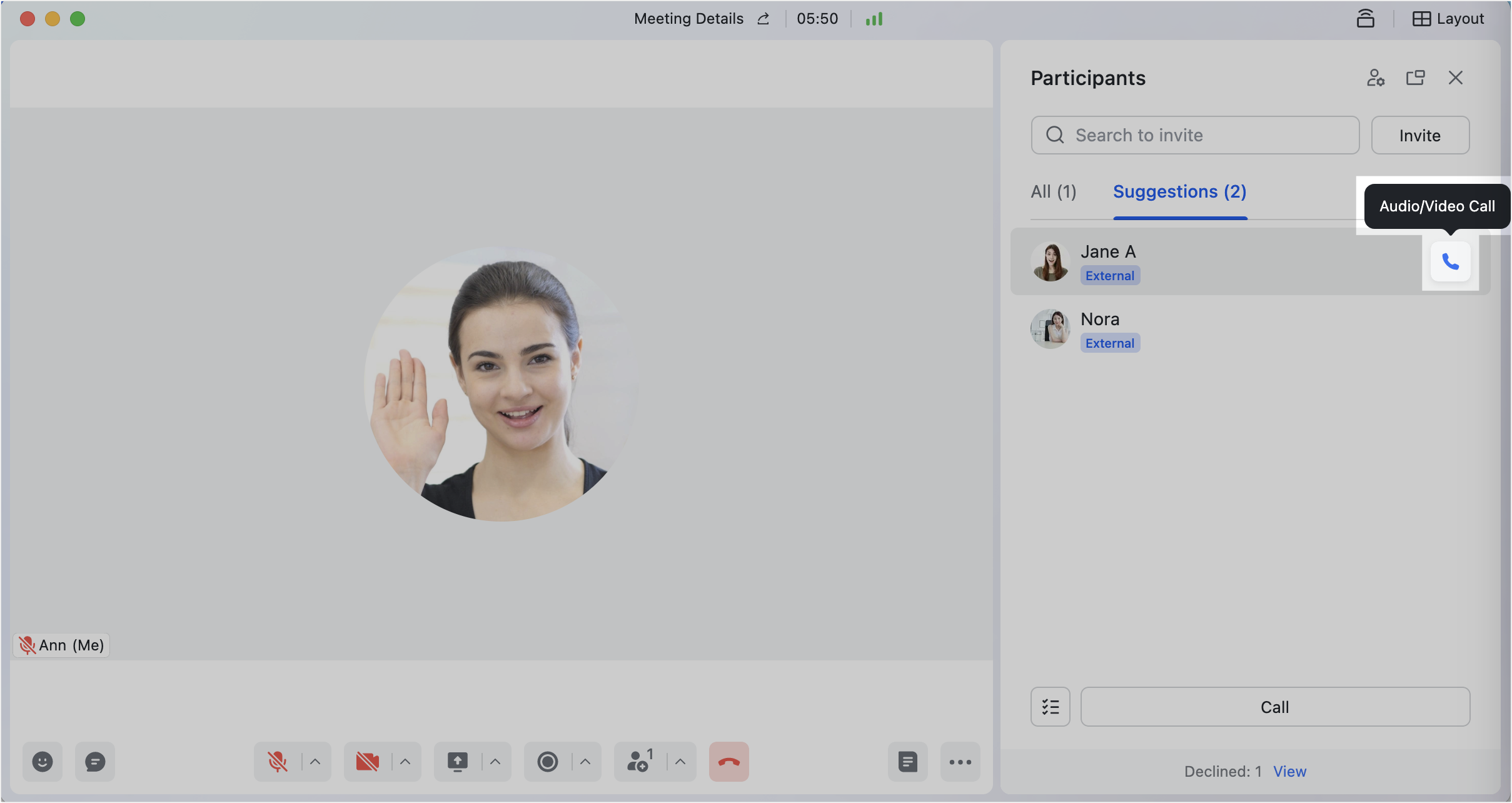
Task: Select the Suggestions (2) tab
Action: click(x=1180, y=192)
